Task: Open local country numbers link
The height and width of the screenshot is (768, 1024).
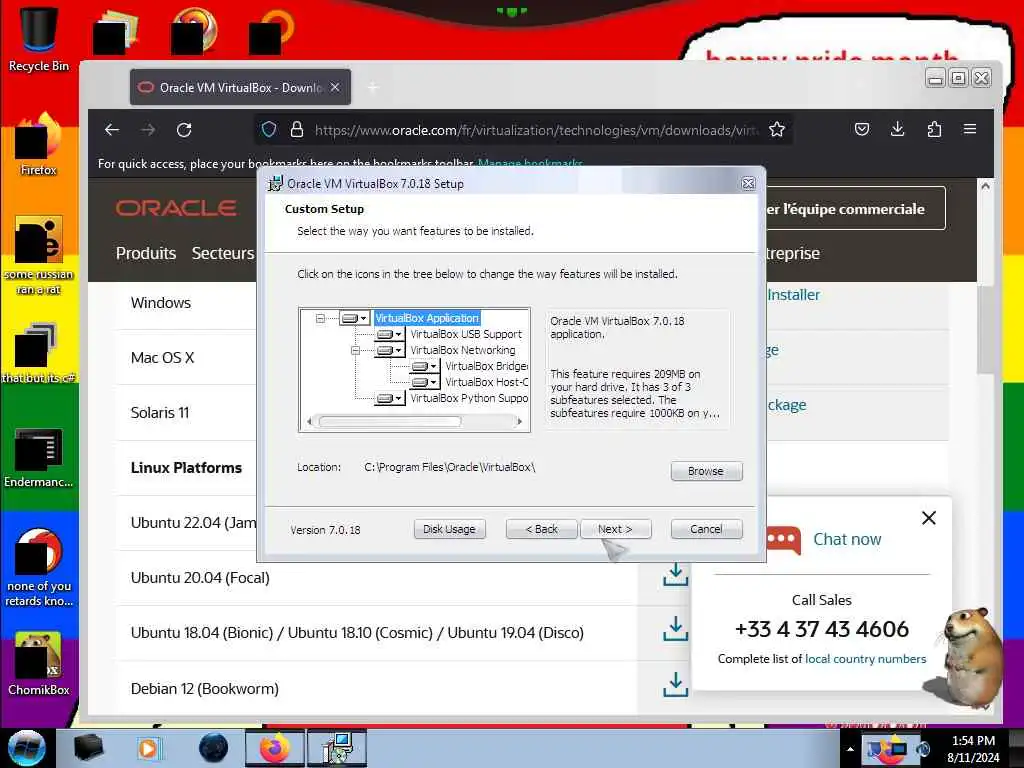Action: 865,659
